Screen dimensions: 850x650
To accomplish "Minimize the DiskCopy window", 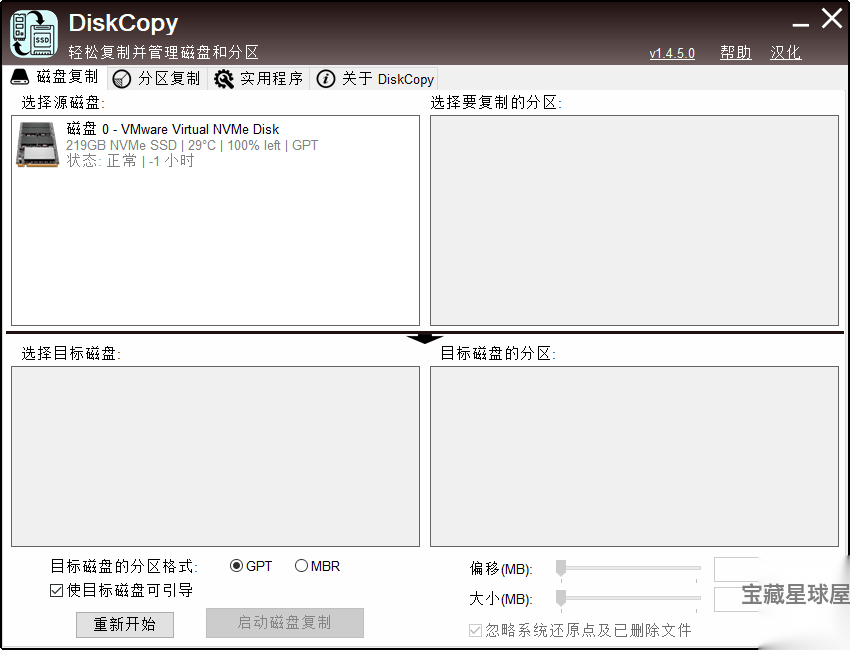I will click(x=801, y=24).
